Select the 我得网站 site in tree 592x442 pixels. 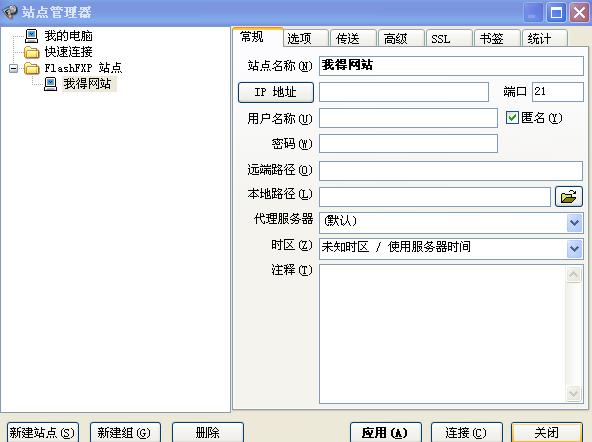88,84
